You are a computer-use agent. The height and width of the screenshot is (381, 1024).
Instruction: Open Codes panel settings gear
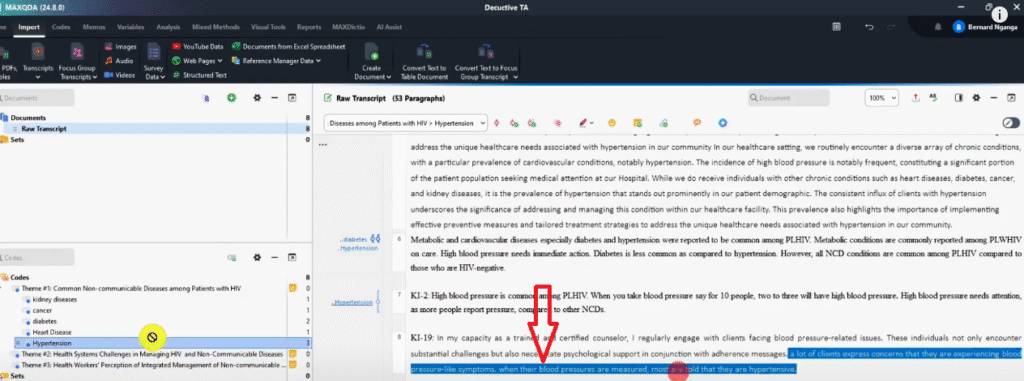tap(257, 257)
